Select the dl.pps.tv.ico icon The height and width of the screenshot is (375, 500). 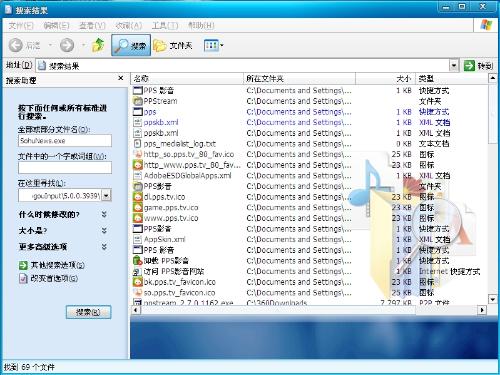[138, 197]
